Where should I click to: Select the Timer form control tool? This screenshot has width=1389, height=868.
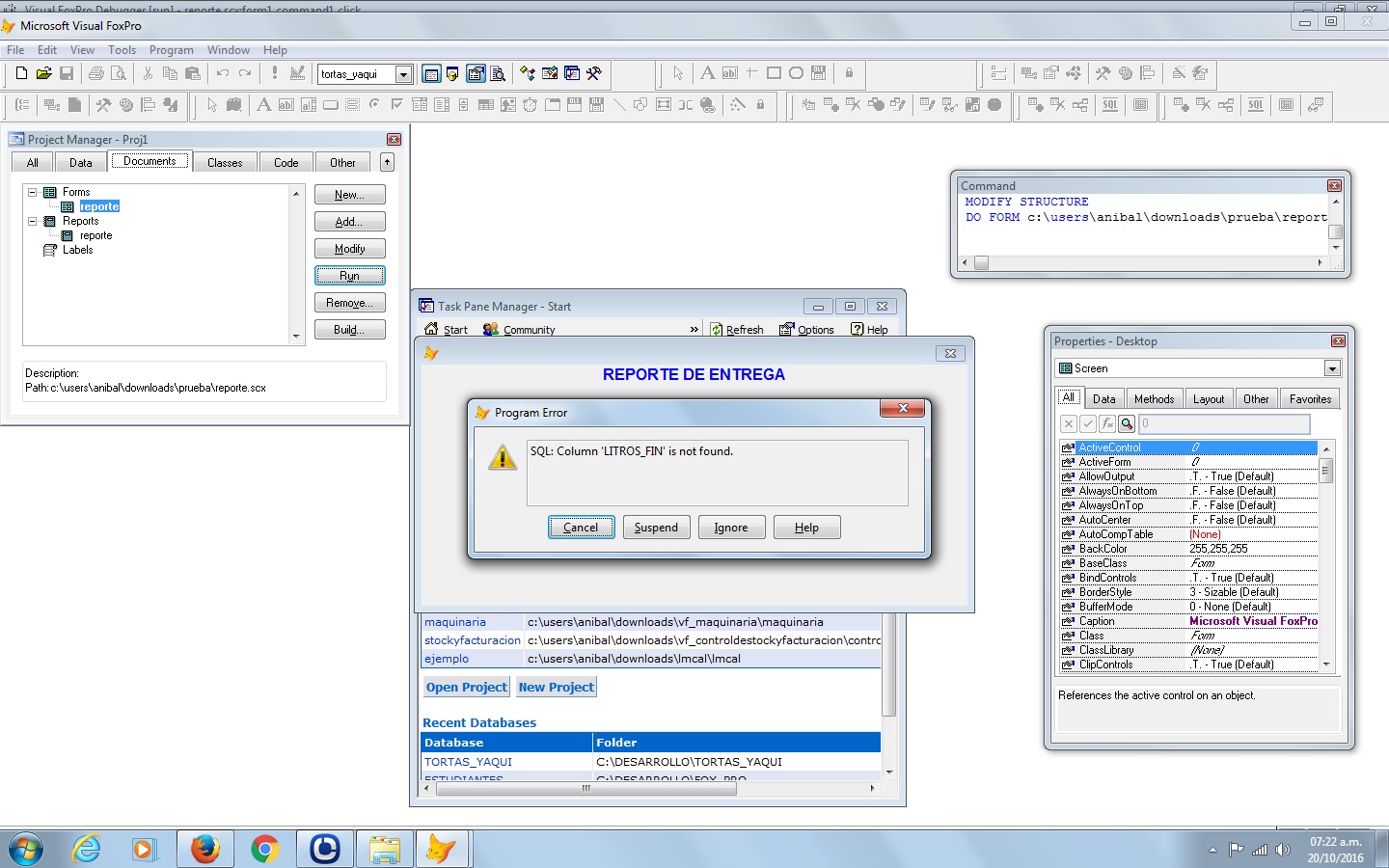click(x=530, y=104)
